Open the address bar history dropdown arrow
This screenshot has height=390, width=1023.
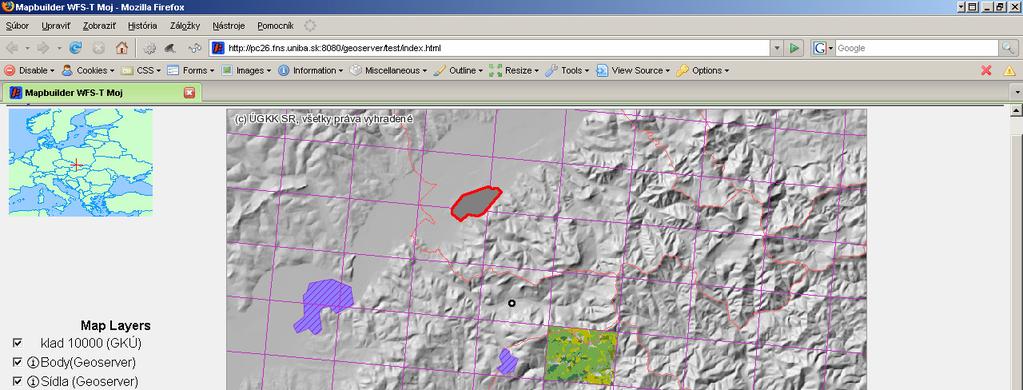(x=776, y=48)
